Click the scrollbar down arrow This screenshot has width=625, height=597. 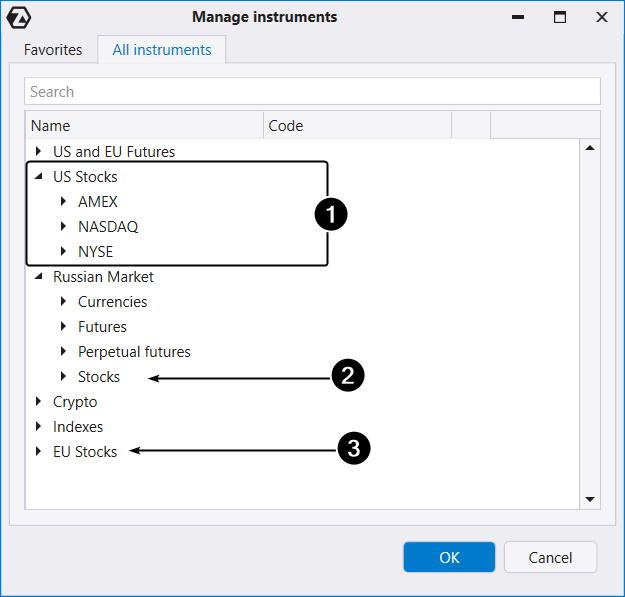pyautogui.click(x=590, y=499)
